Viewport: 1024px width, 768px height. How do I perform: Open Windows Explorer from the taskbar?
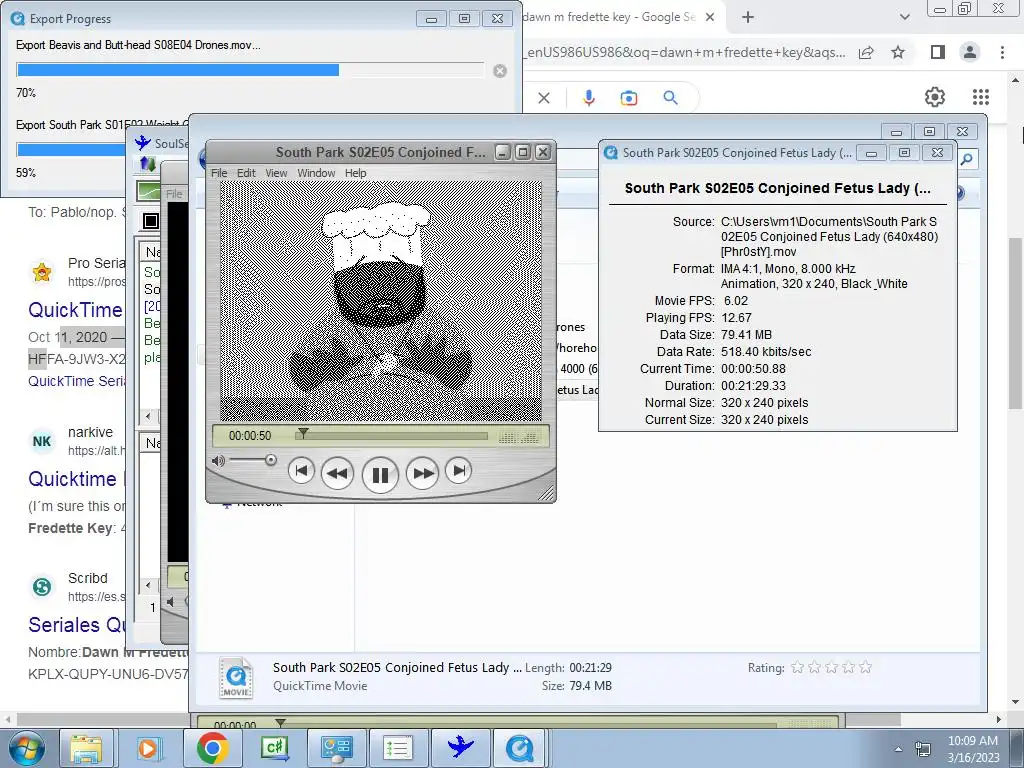click(86, 748)
